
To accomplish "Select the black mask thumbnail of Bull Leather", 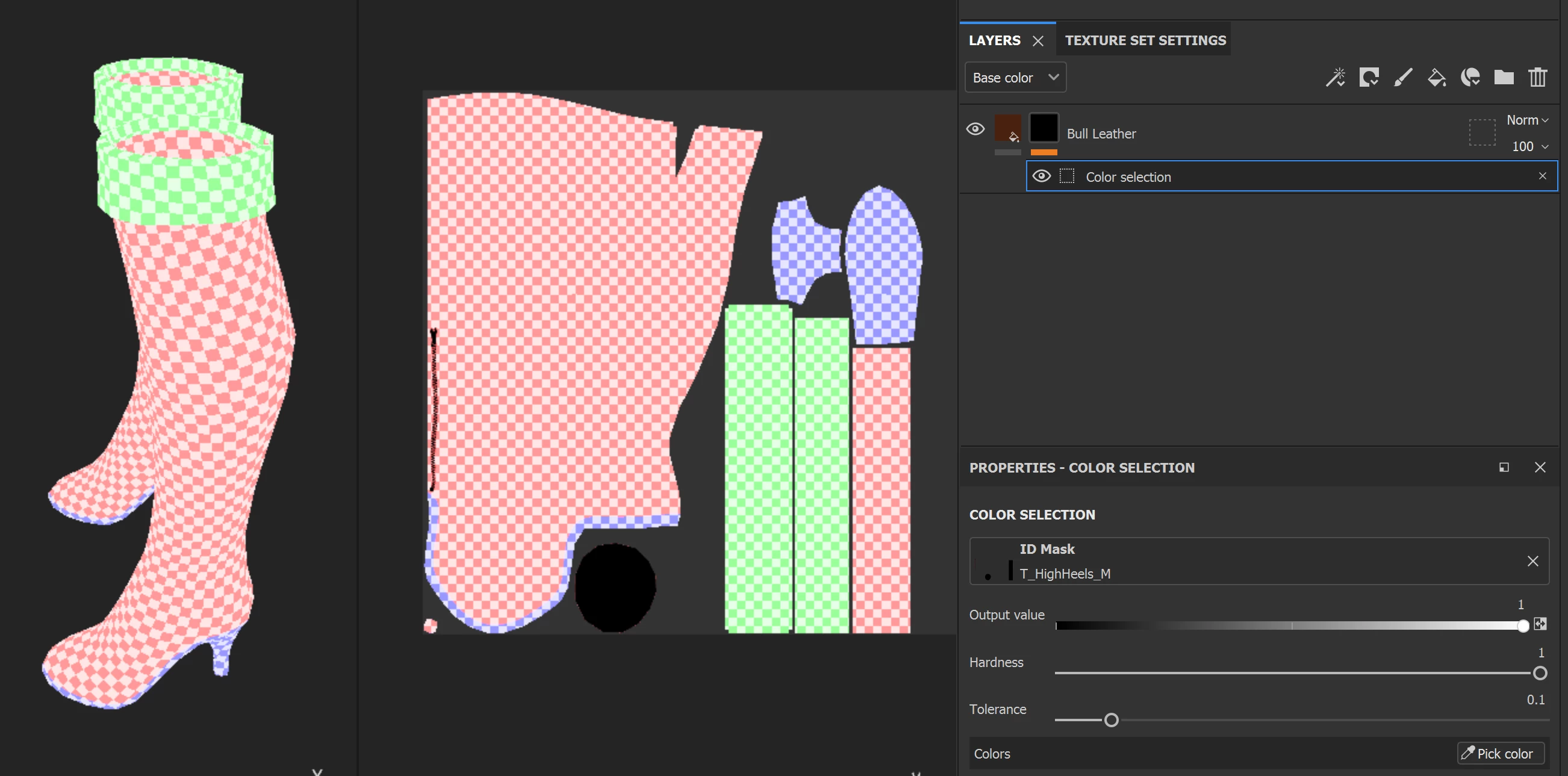I will click(1044, 128).
